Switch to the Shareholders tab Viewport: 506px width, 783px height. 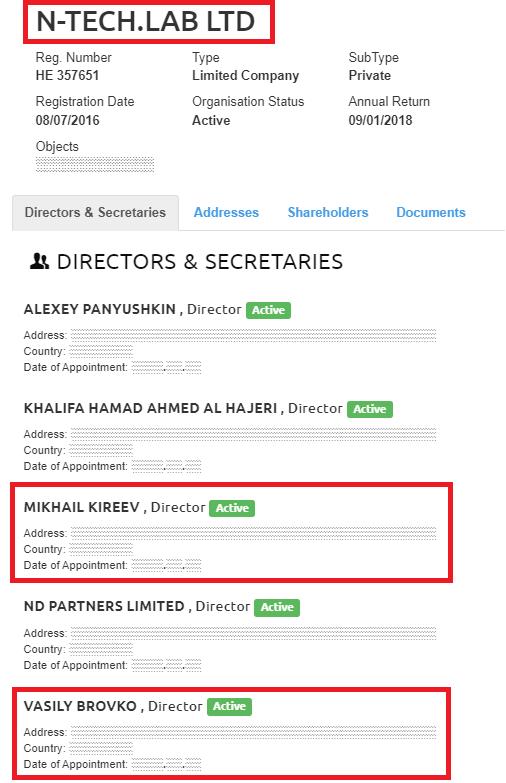pyautogui.click(x=328, y=212)
